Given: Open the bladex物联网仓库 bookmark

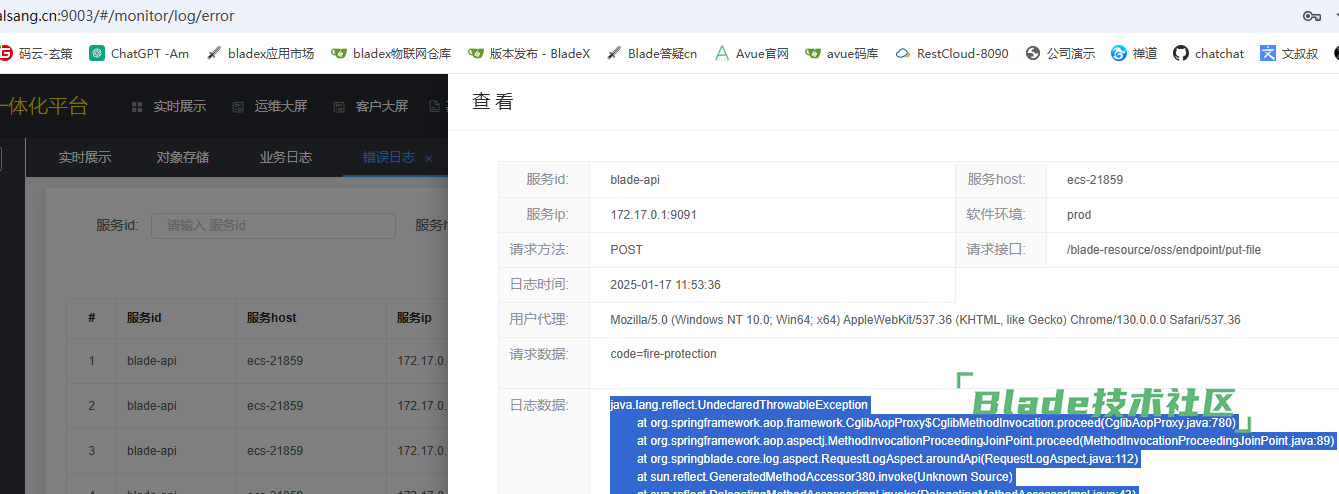Looking at the screenshot, I should click(x=391, y=53).
